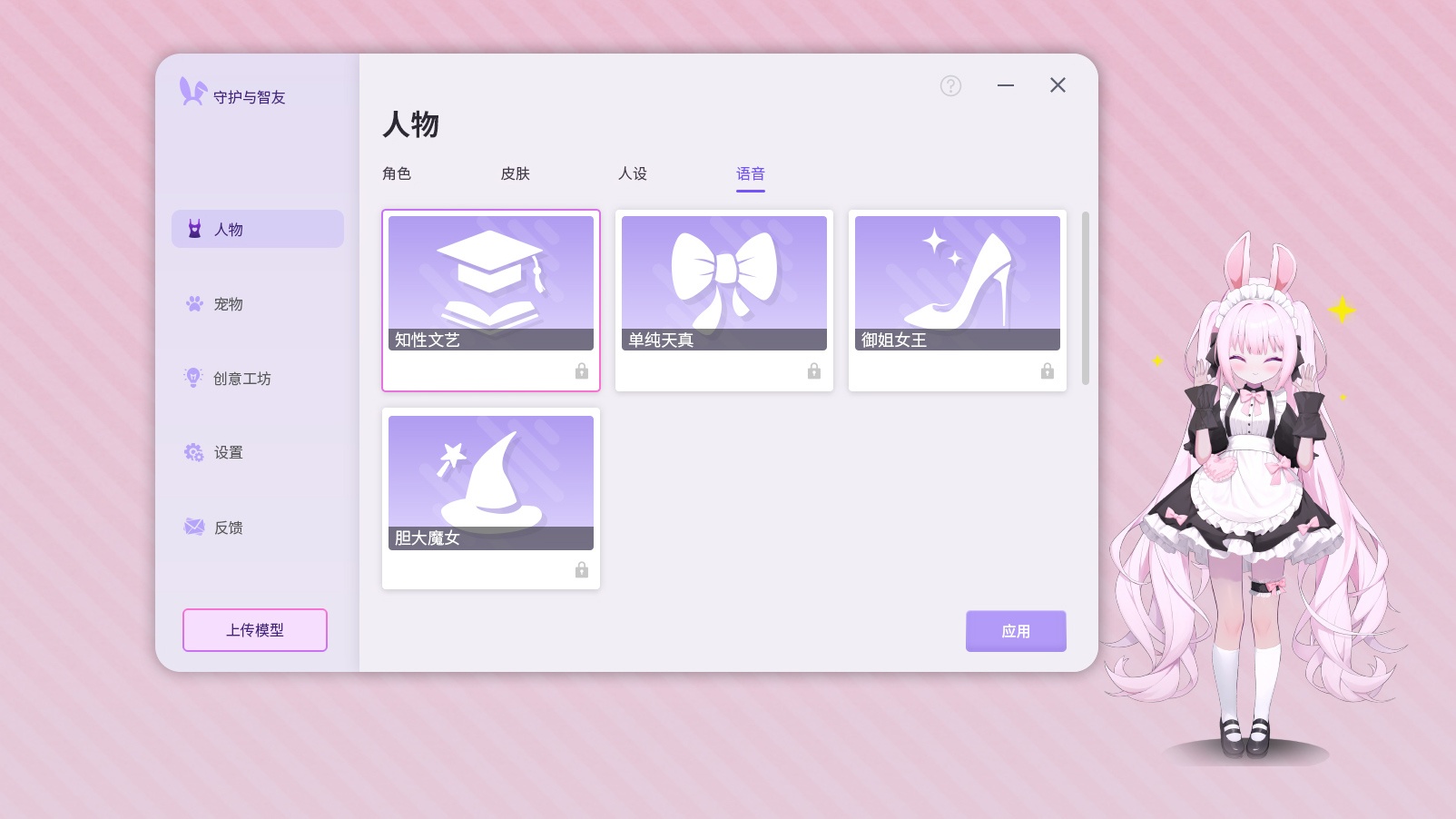The image size is (1456, 819).
Task: Click the 应用 apply button
Action: 1016,631
